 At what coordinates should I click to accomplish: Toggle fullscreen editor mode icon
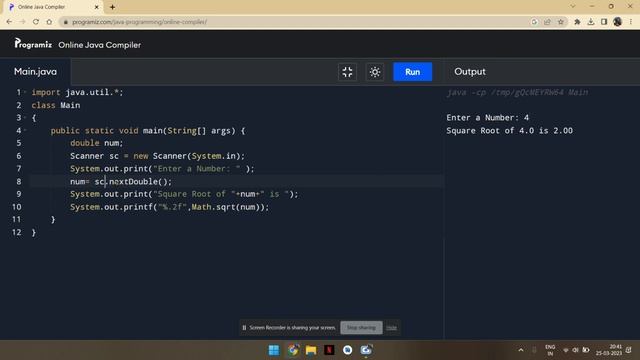click(347, 72)
